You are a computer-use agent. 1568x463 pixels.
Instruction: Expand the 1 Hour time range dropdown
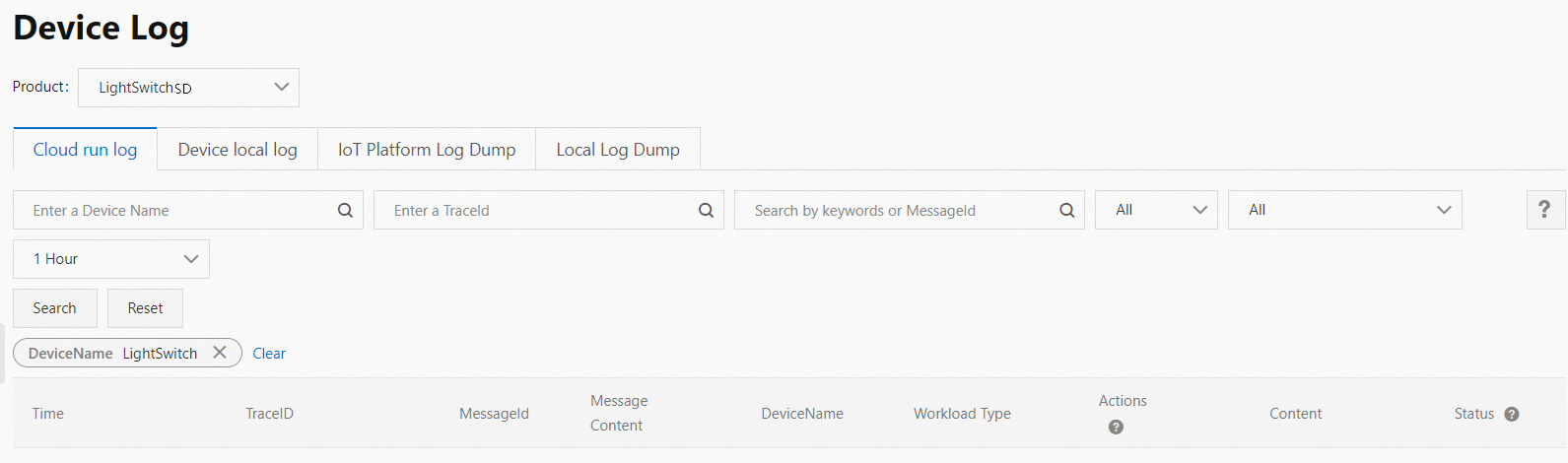pyautogui.click(x=111, y=259)
